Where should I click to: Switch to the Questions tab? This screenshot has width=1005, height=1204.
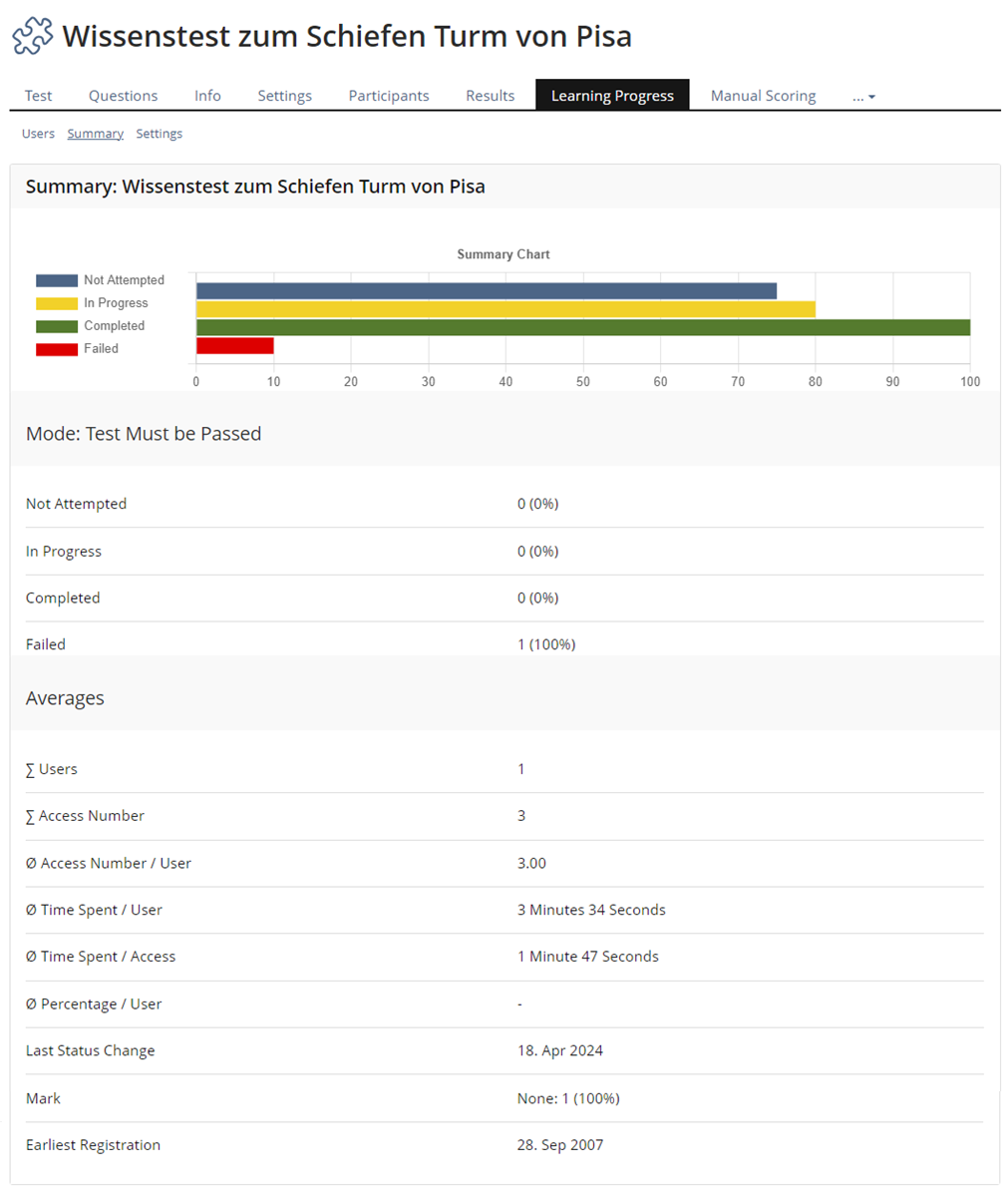point(123,96)
